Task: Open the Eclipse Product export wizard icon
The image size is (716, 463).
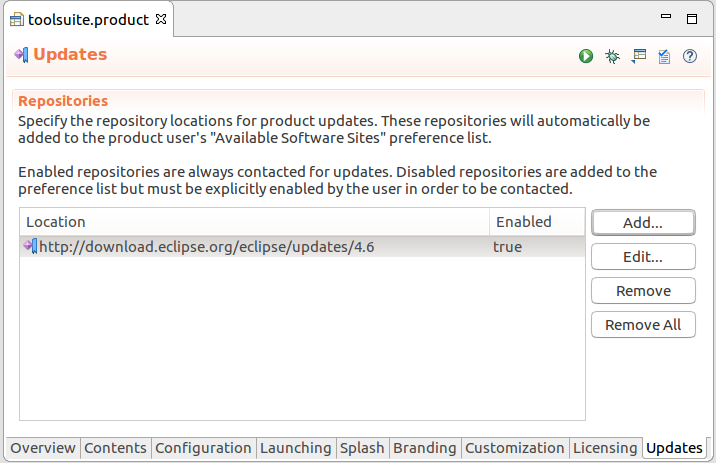Action: (x=638, y=56)
